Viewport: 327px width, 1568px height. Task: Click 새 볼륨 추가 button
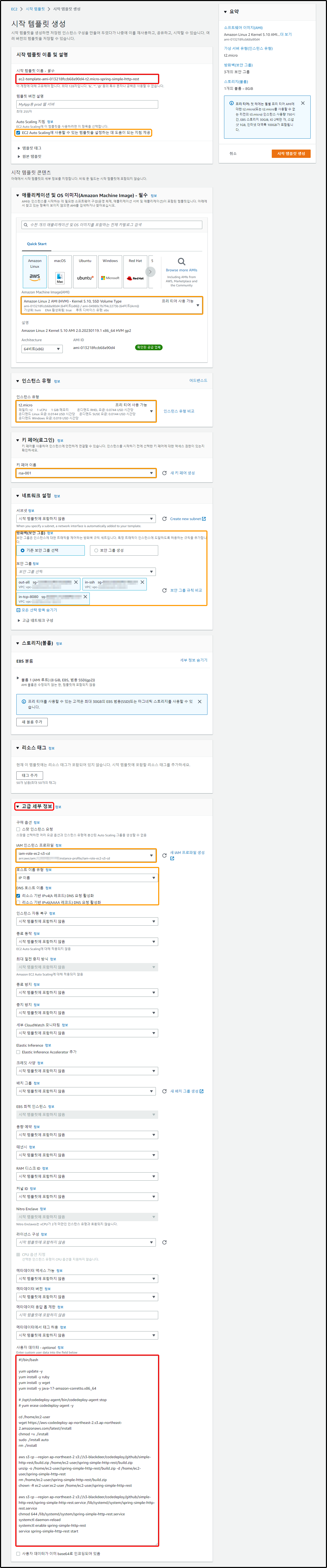[32, 722]
